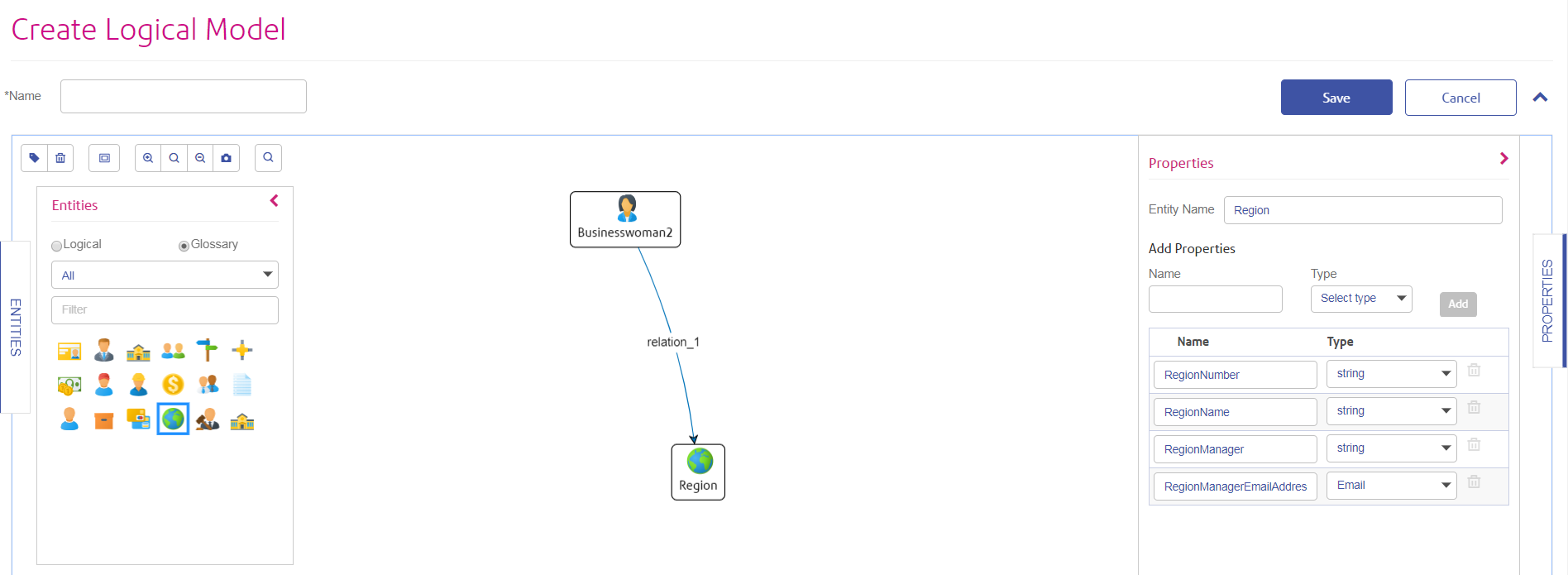Click the model Name input field
The width and height of the screenshot is (1568, 575).
tap(184, 96)
